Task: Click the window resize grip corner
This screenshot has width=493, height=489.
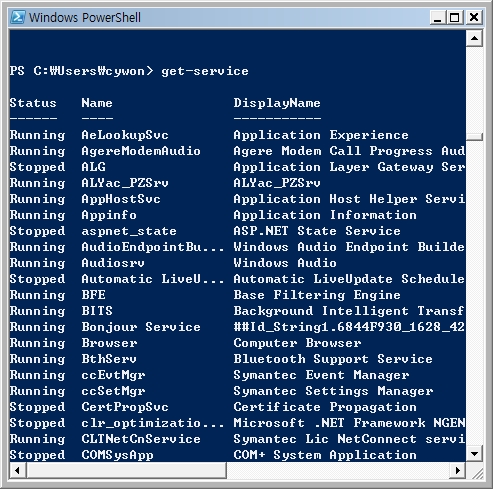Action: point(475,471)
